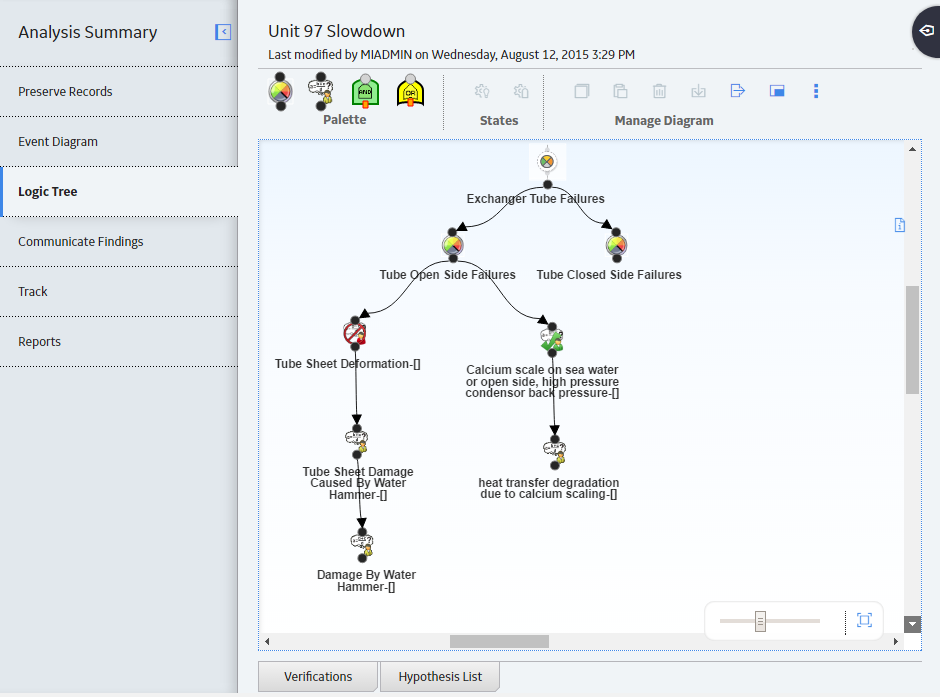Click the second States gear icon

pos(521,91)
